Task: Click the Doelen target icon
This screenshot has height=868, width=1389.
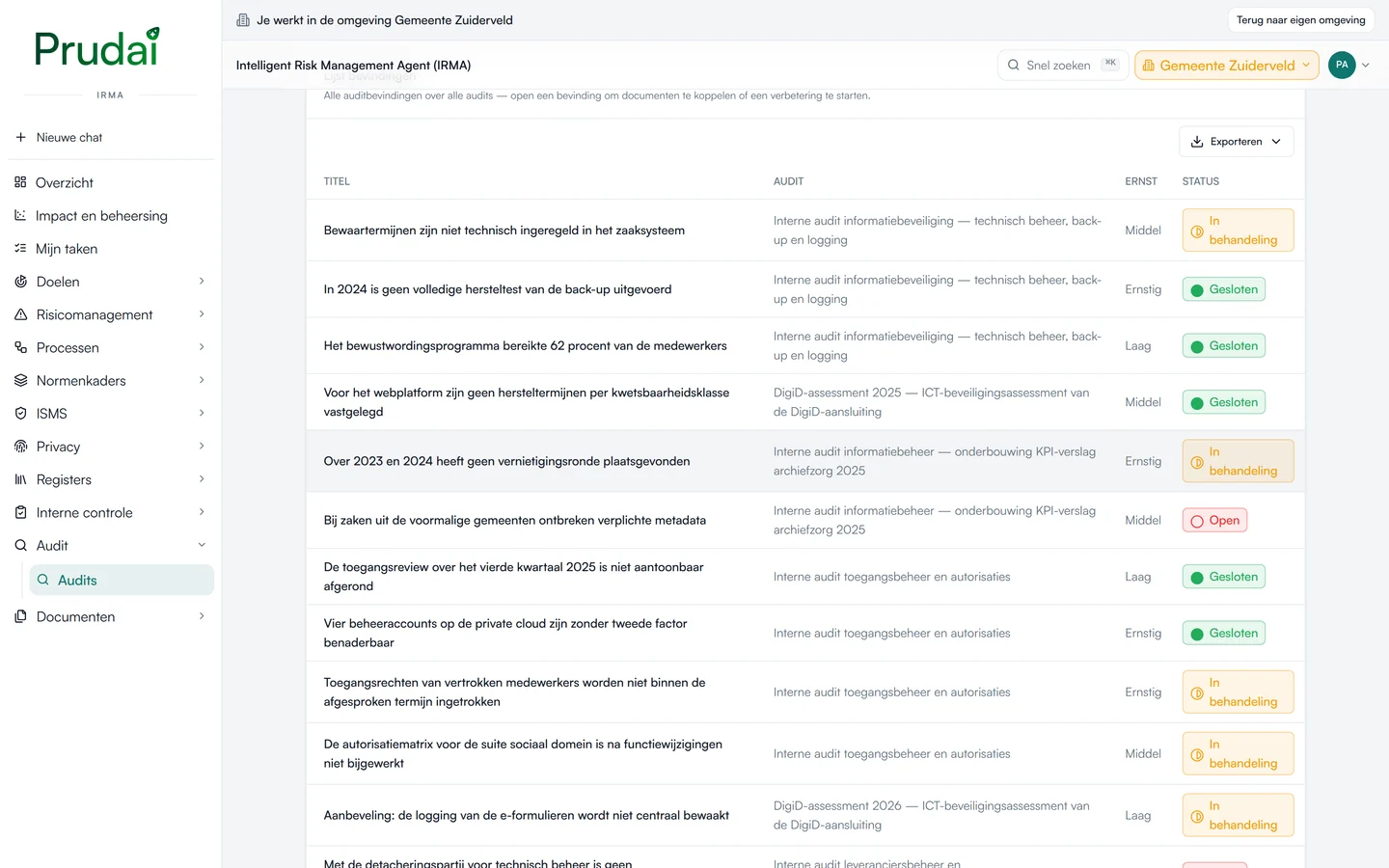Action: coord(20,282)
